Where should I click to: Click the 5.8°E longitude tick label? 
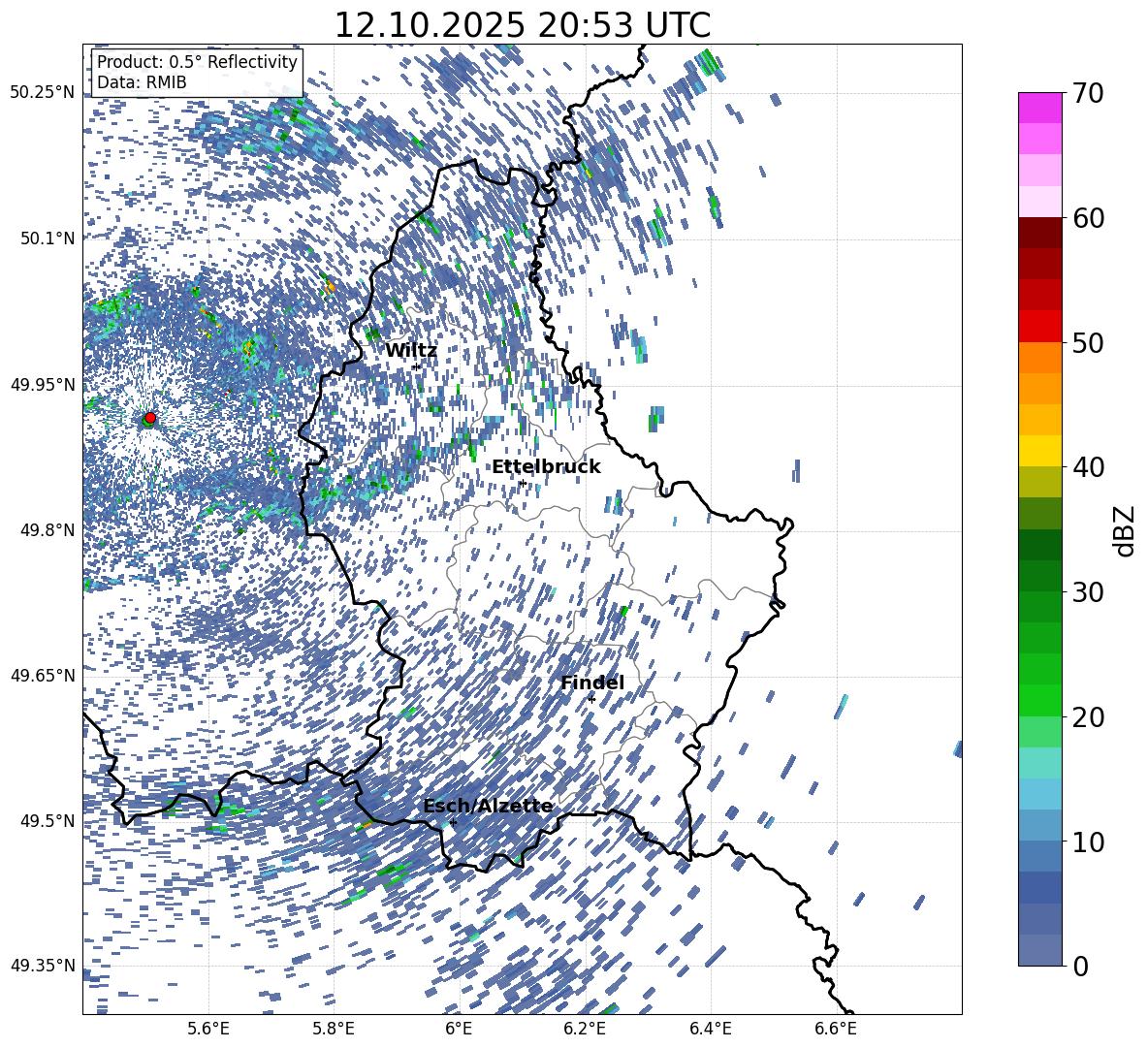tap(334, 1030)
